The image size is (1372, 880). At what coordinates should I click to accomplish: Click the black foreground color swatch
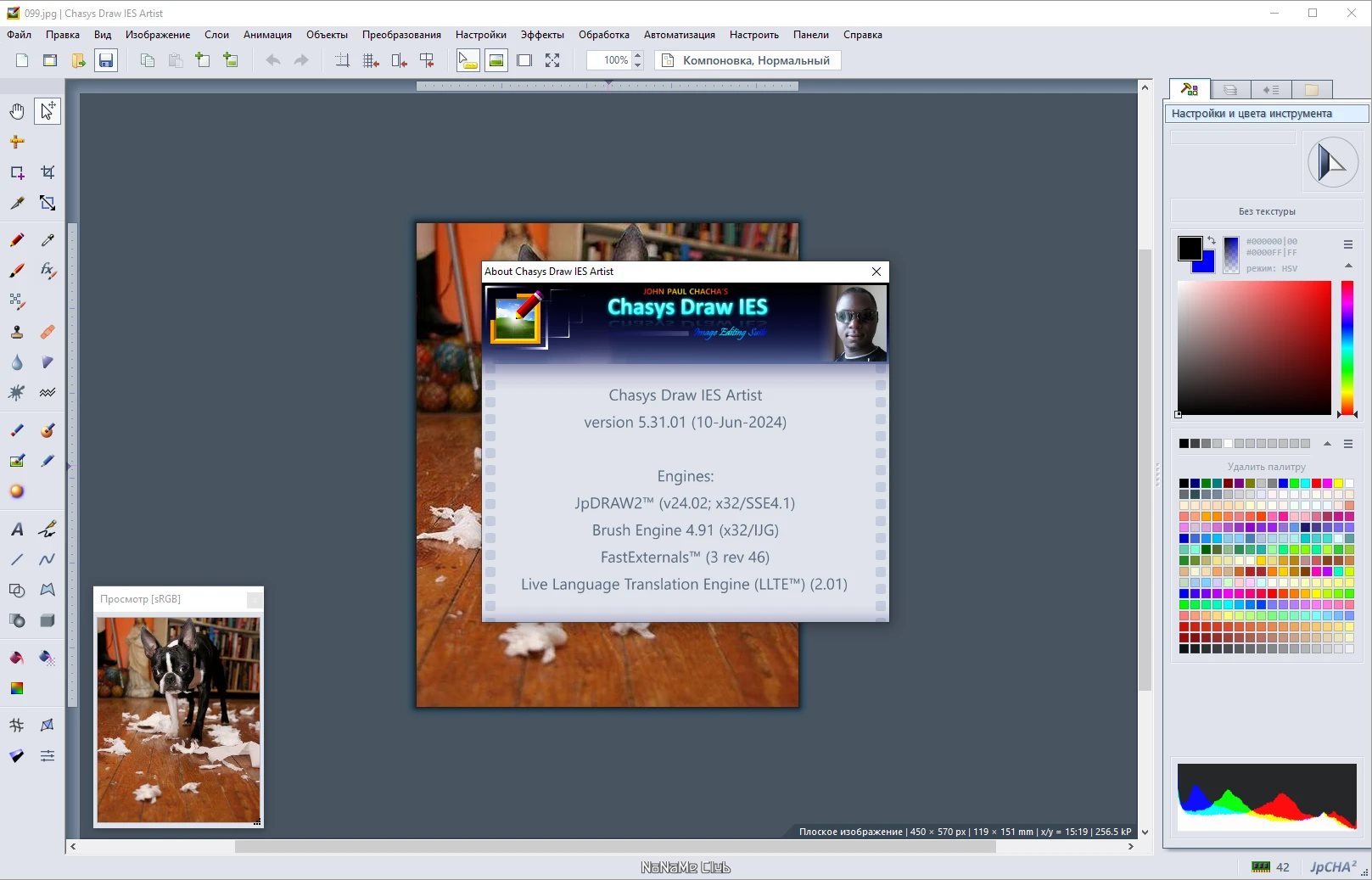point(1190,248)
